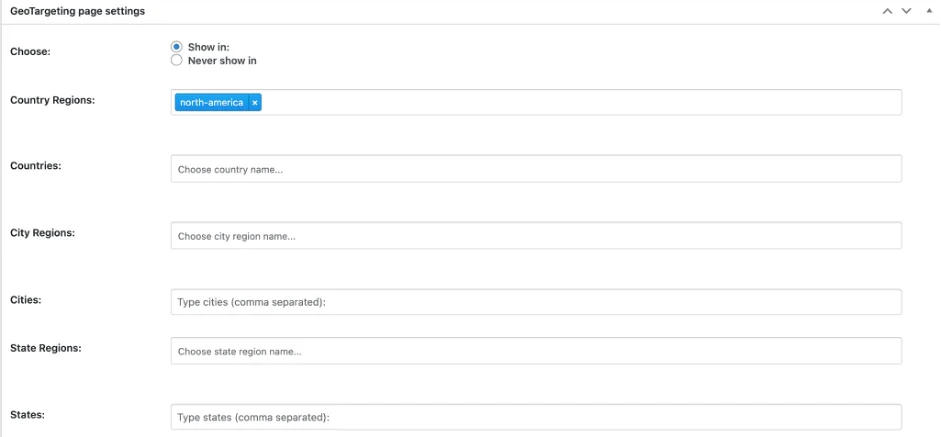
Task: Open the City Regions chooser field
Action: pyautogui.click(x=536, y=235)
